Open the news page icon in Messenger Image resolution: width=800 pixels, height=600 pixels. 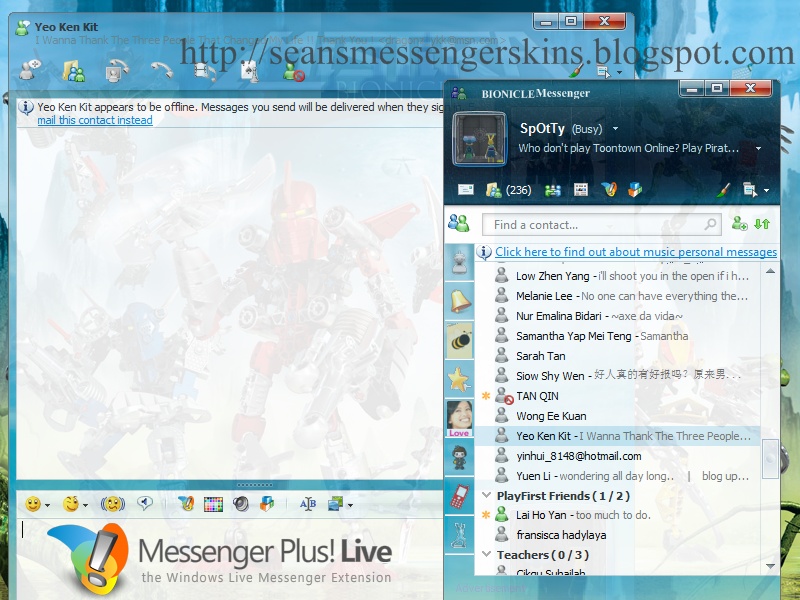581,190
